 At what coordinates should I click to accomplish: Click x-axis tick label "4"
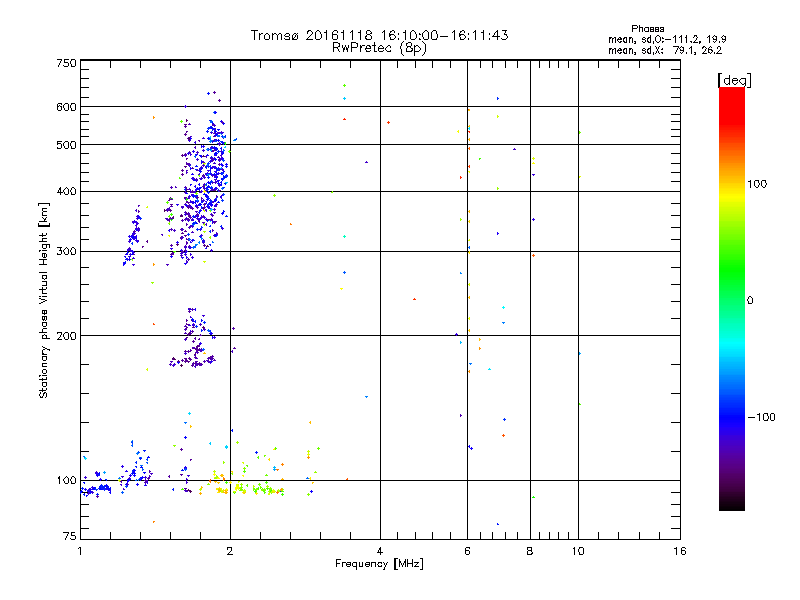click(x=380, y=551)
